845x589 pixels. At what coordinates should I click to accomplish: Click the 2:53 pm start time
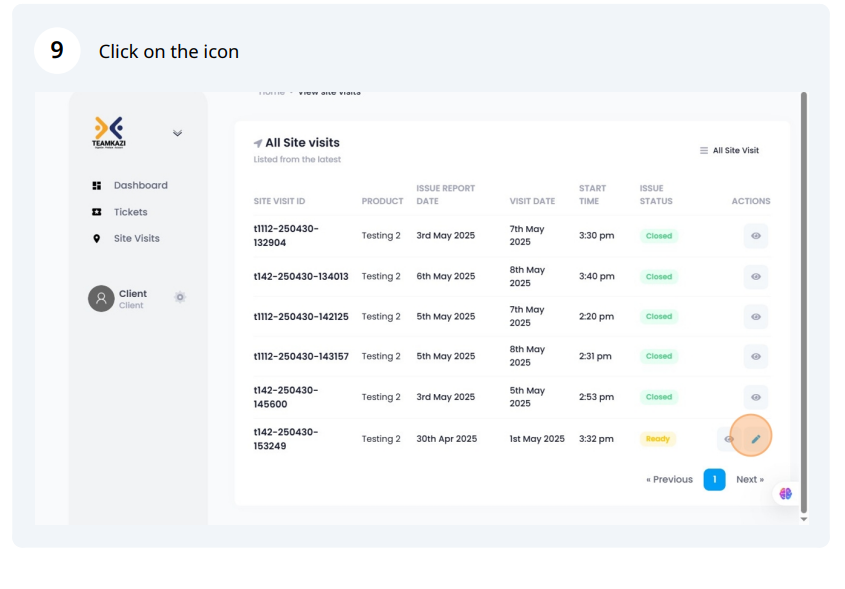(597, 397)
